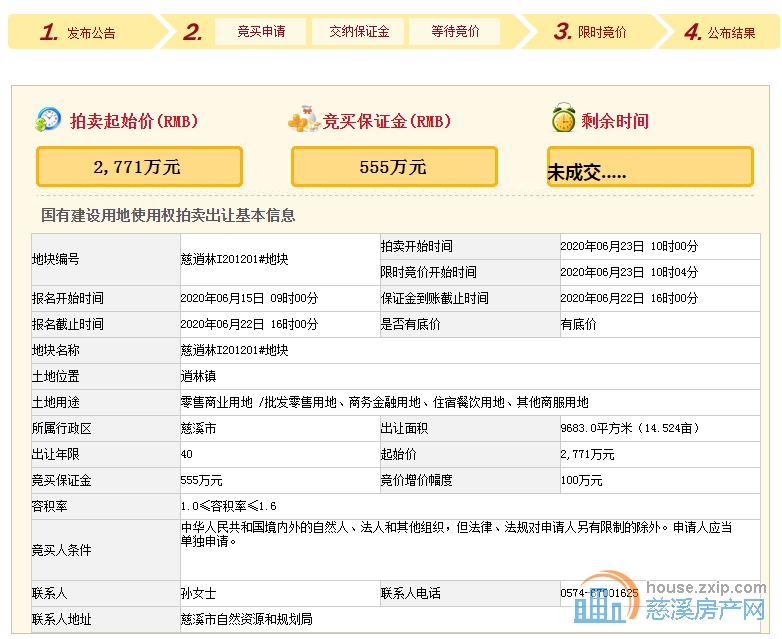The height and width of the screenshot is (639, 782).
Task: Click the contact phone number 0574 cell
Action: point(598,594)
